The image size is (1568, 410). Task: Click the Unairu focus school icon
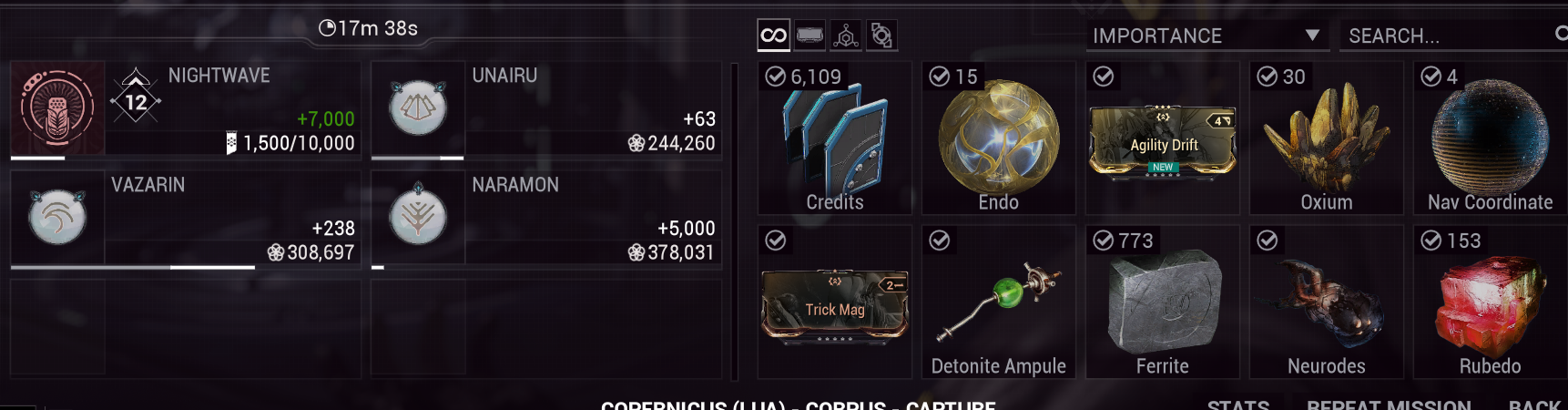click(x=418, y=108)
